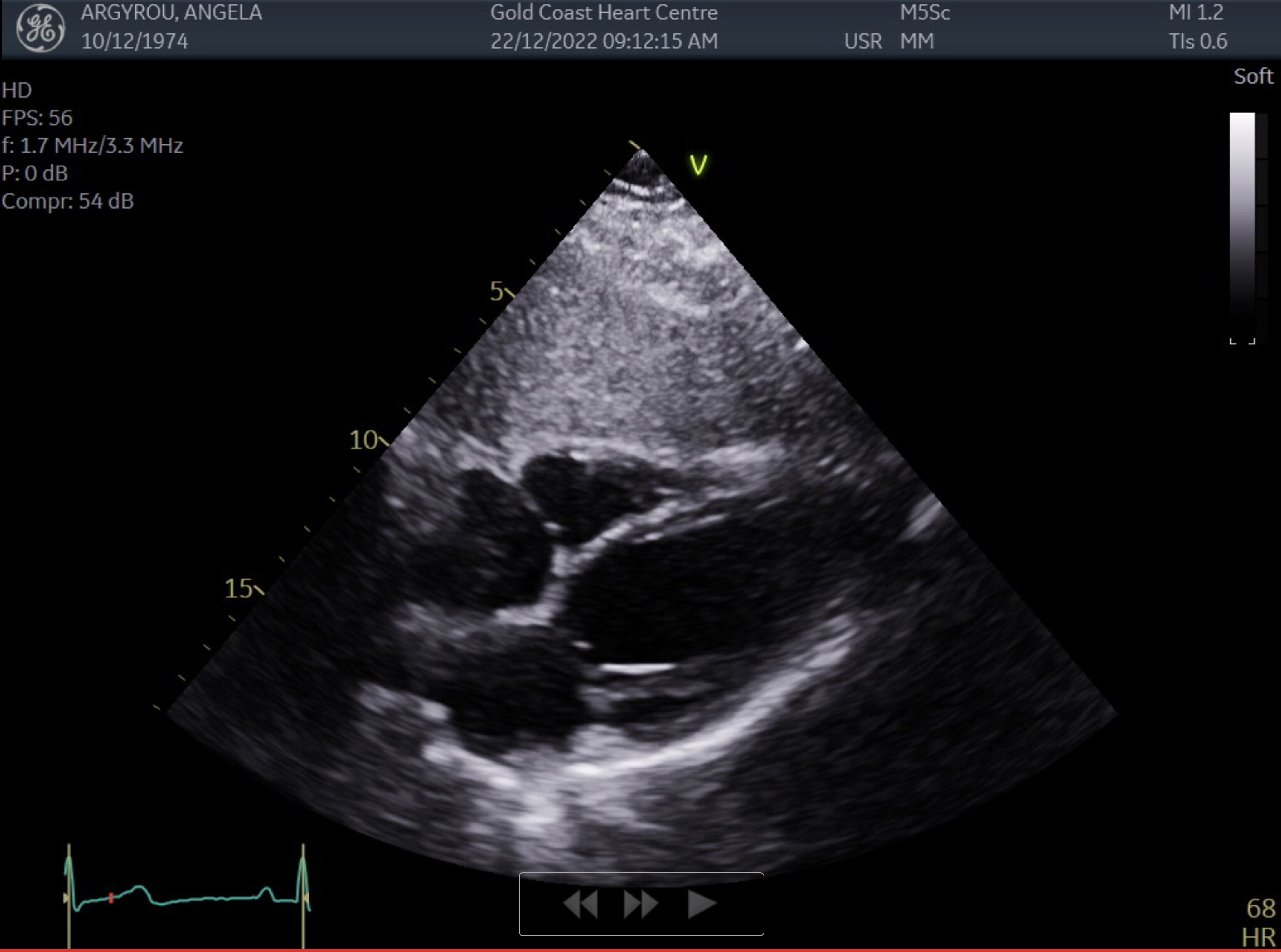Click the USR header label
Image resolution: width=1281 pixels, height=952 pixels.
coord(863,42)
